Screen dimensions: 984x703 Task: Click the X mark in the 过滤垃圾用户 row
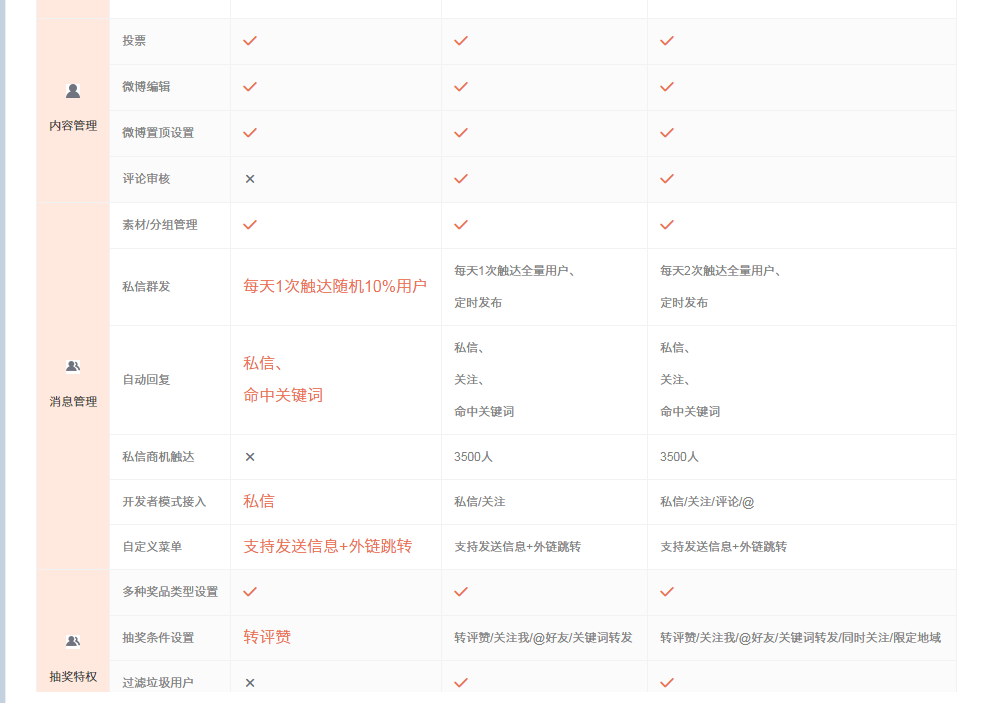click(x=250, y=683)
